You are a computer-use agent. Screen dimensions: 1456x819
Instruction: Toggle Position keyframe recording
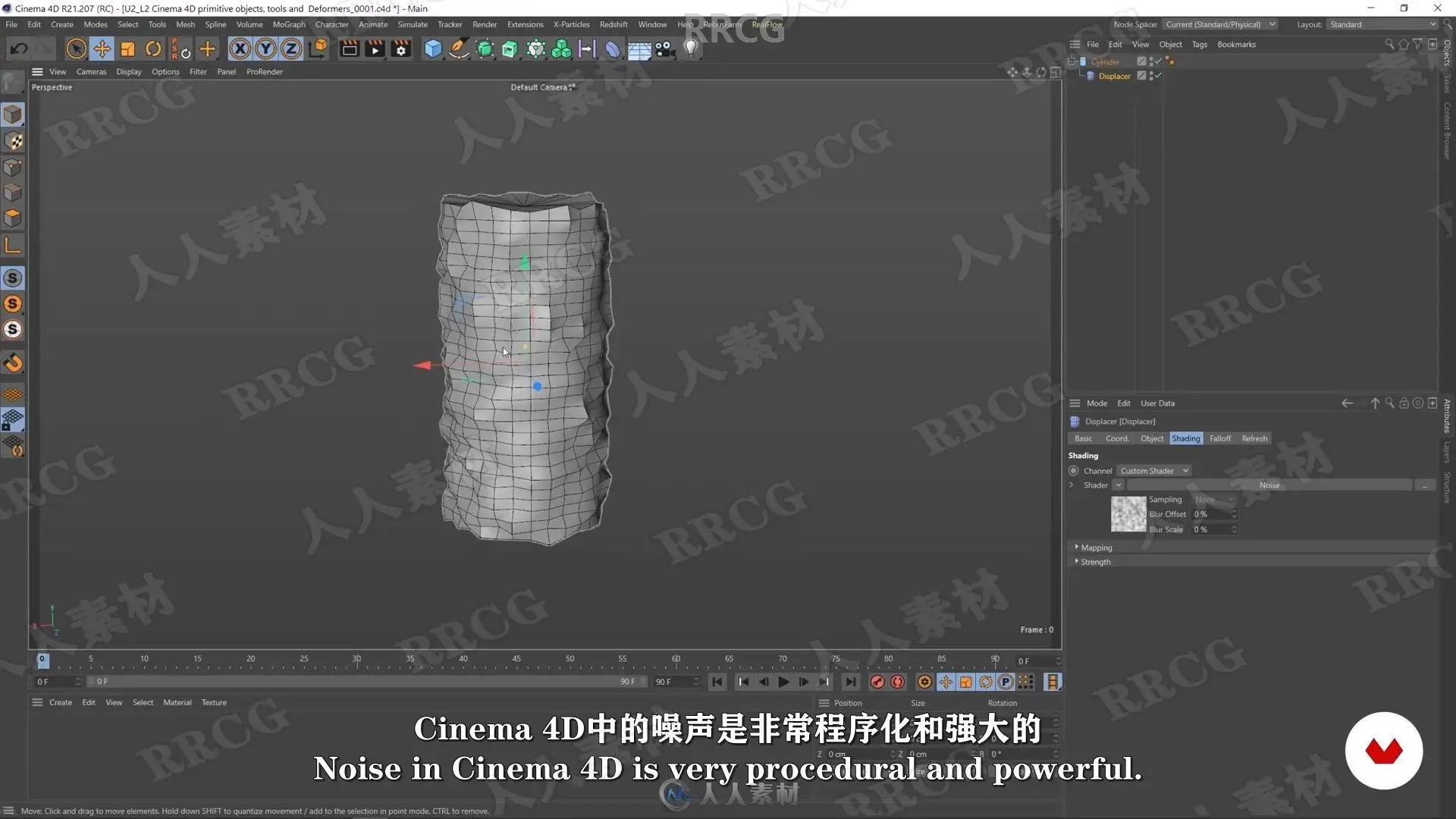(946, 682)
